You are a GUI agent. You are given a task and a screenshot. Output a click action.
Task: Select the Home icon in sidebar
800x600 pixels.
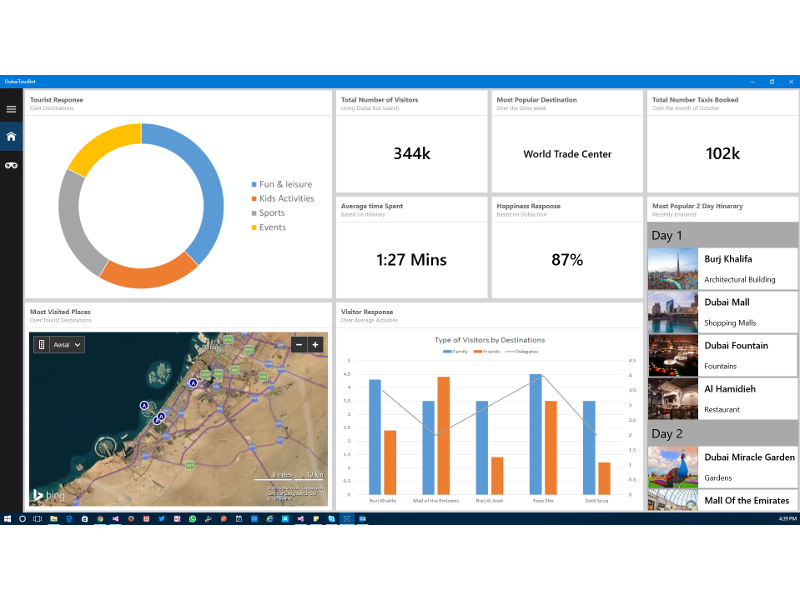click(x=11, y=137)
